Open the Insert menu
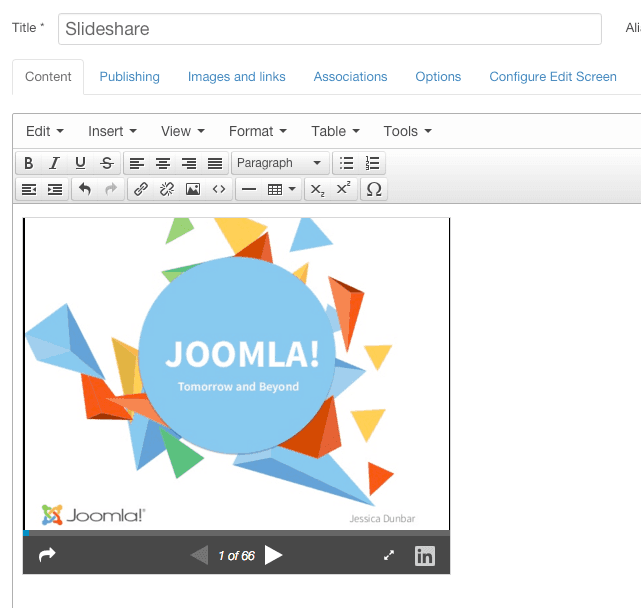Image resolution: width=641 pixels, height=608 pixels. click(112, 131)
